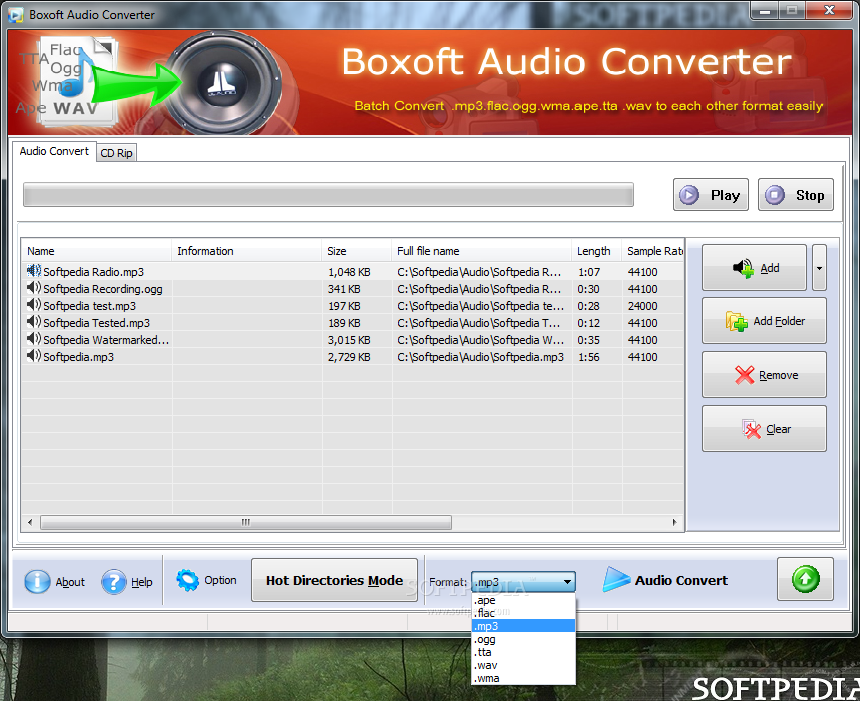Screen dimensions: 860x701
Task: Sort by the Length column header
Action: click(x=596, y=251)
